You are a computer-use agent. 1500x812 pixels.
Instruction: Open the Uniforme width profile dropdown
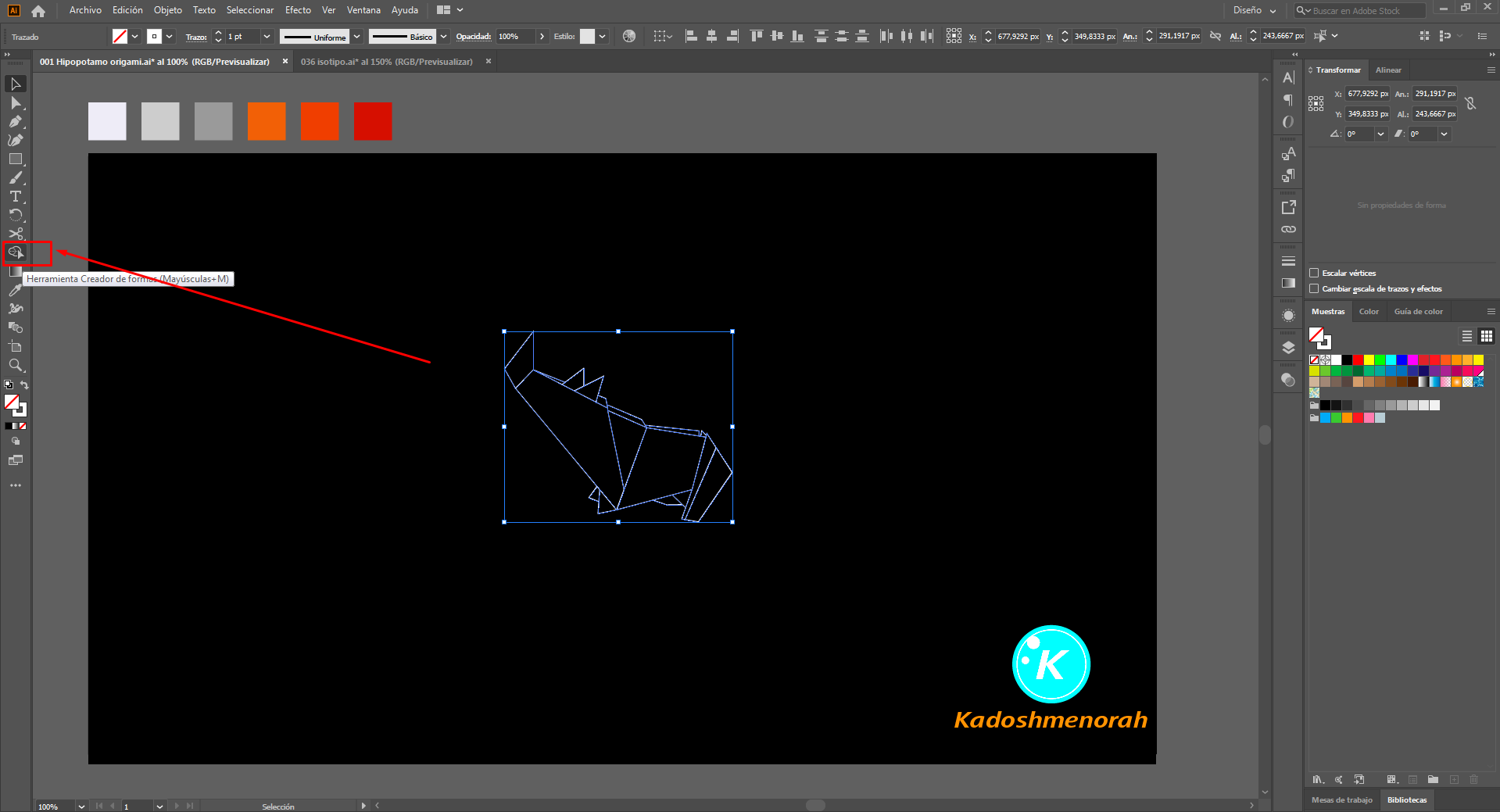coord(357,36)
